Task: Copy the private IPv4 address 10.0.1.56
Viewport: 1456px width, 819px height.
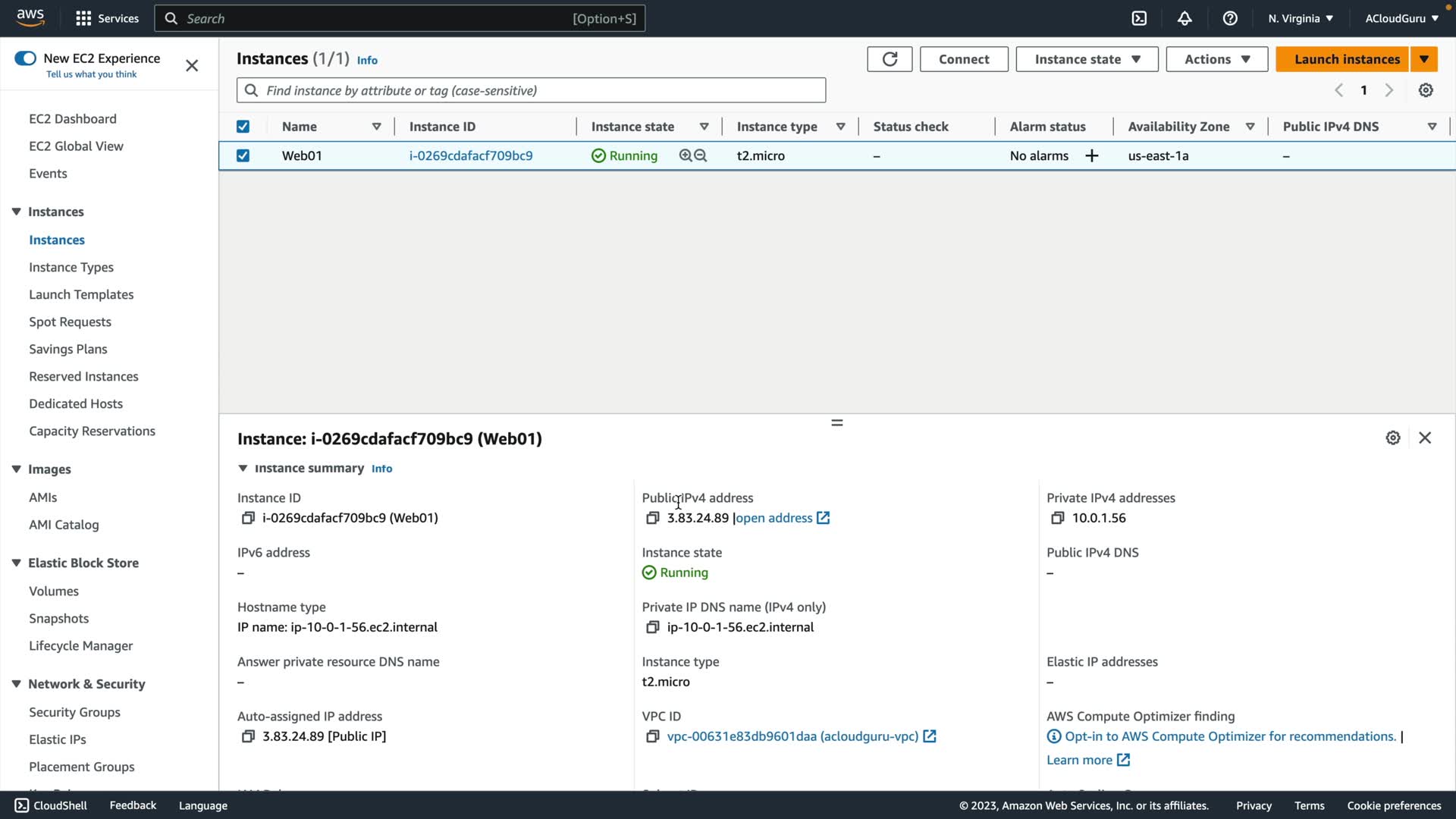Action: [x=1057, y=518]
